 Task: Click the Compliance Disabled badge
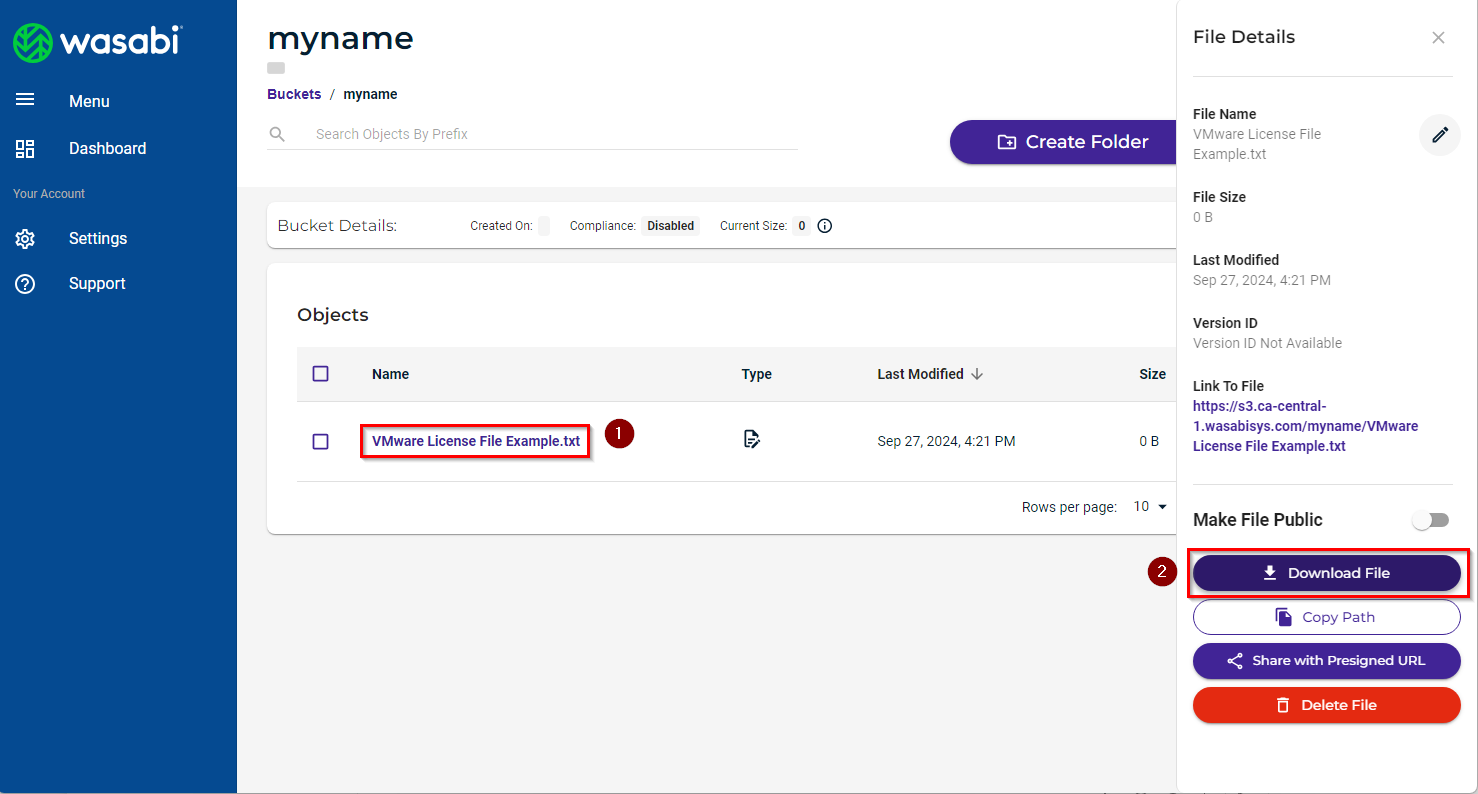tap(670, 226)
